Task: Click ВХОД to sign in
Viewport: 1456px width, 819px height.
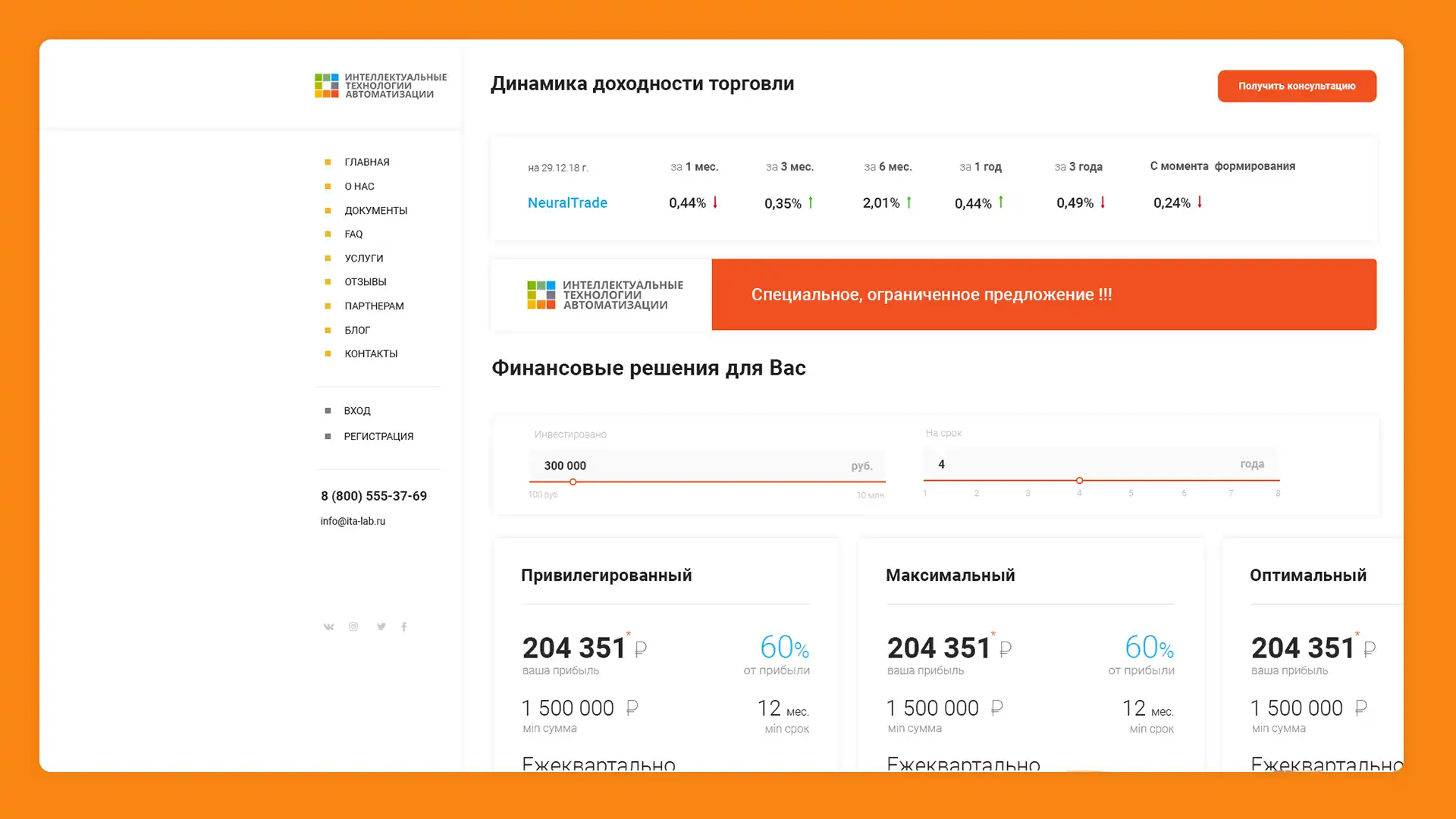Action: coord(356,410)
